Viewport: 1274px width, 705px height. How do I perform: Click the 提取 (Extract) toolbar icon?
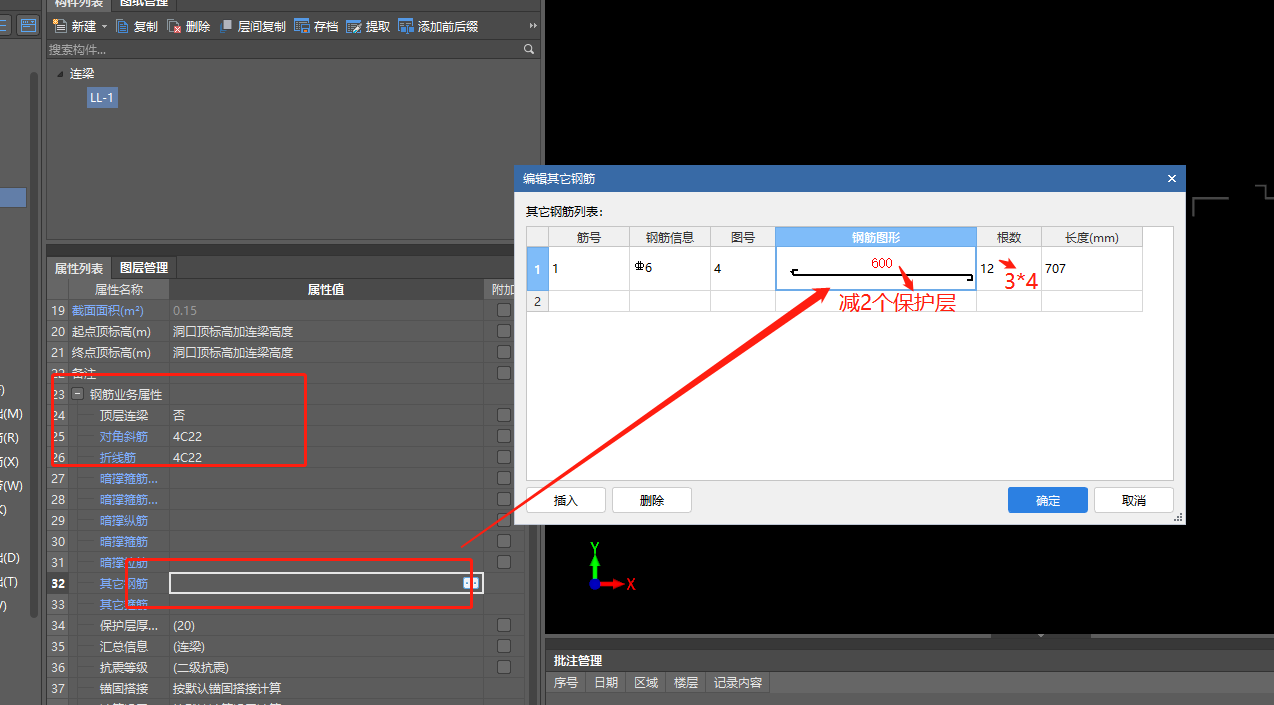353,27
